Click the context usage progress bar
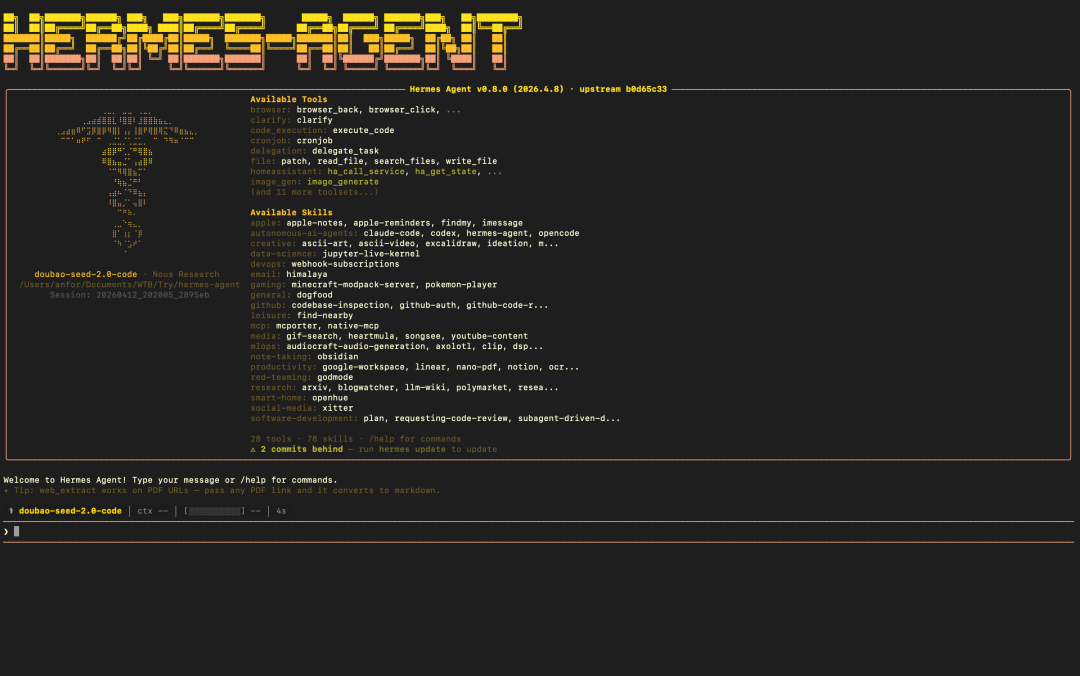 214,511
